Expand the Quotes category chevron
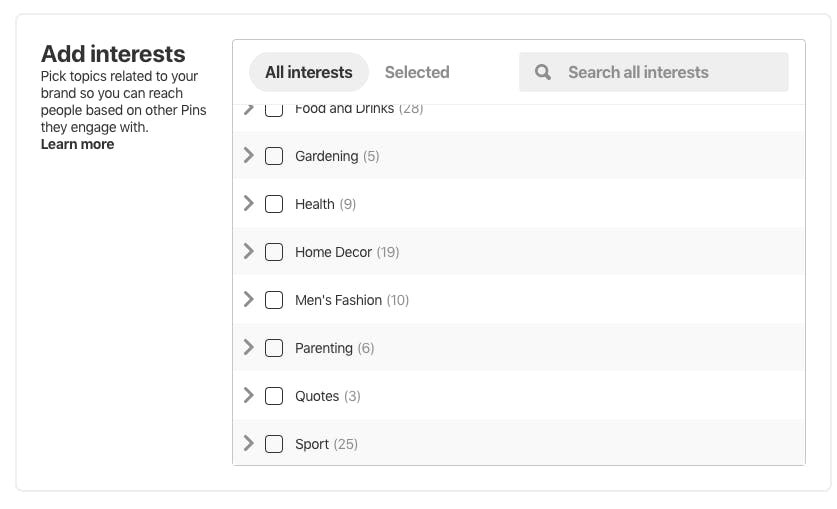 click(x=248, y=395)
